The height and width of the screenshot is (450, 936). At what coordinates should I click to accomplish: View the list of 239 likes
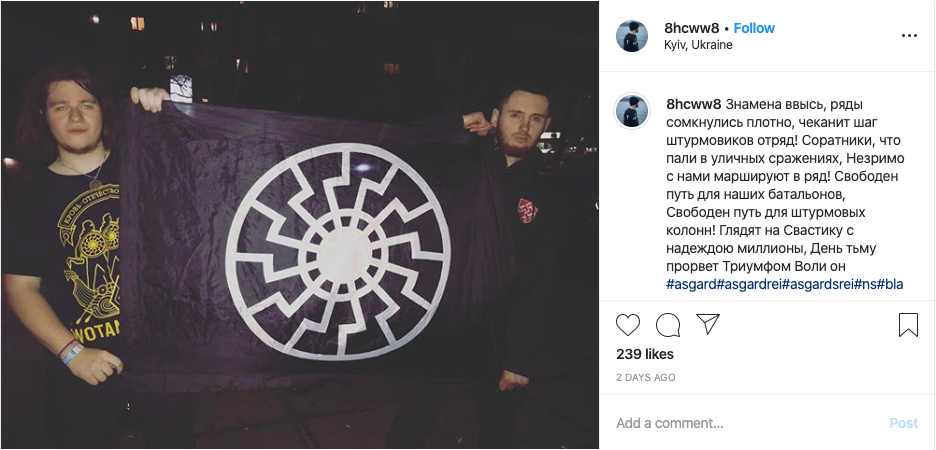645,354
